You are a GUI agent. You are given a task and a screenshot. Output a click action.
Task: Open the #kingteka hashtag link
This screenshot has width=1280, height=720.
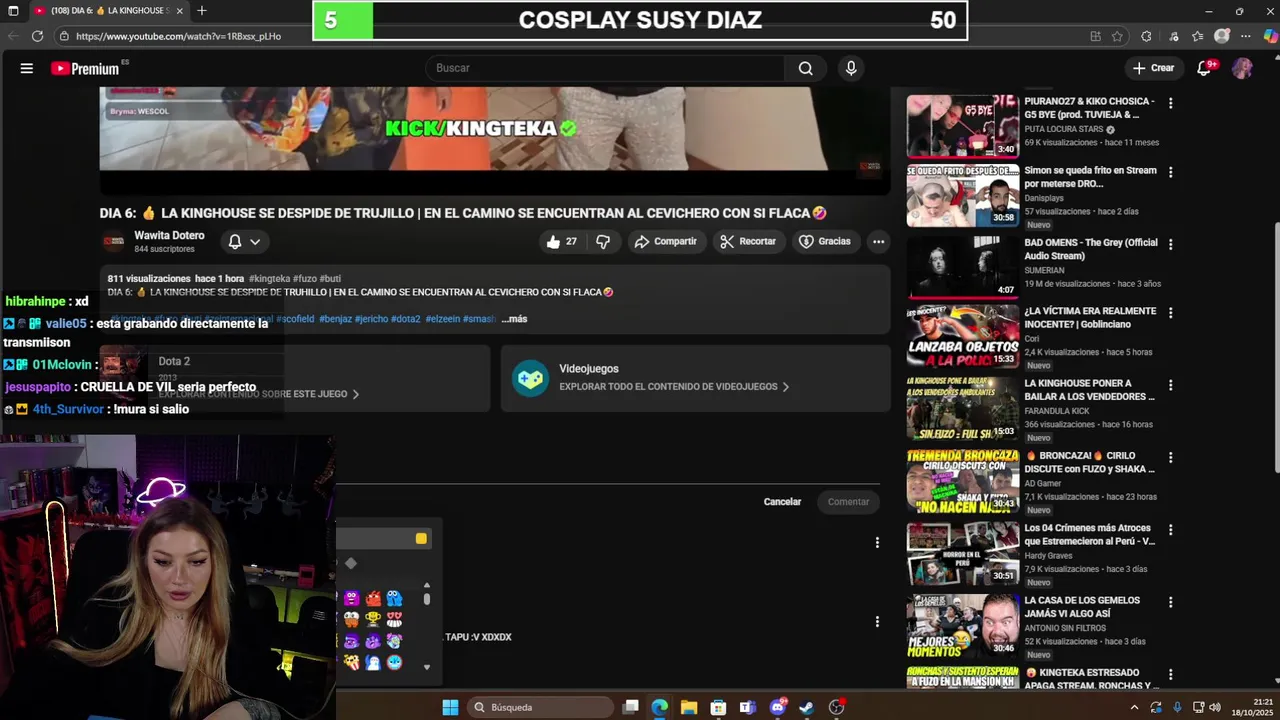click(269, 279)
